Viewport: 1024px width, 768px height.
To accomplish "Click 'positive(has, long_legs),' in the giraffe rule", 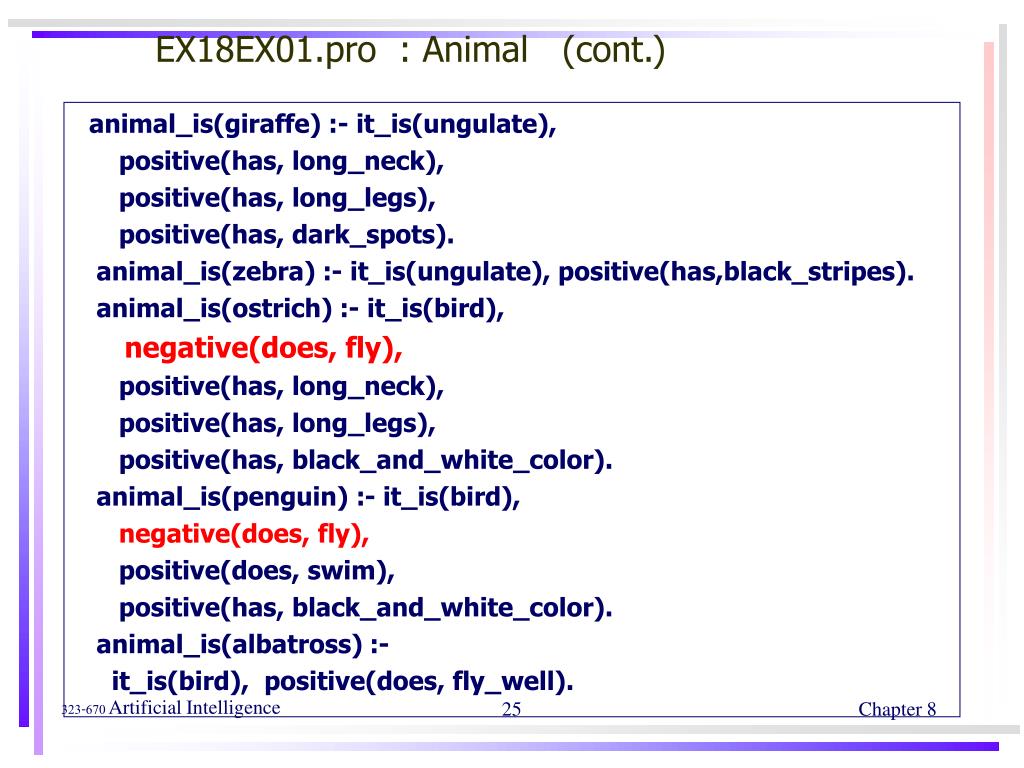I will click(x=278, y=199).
